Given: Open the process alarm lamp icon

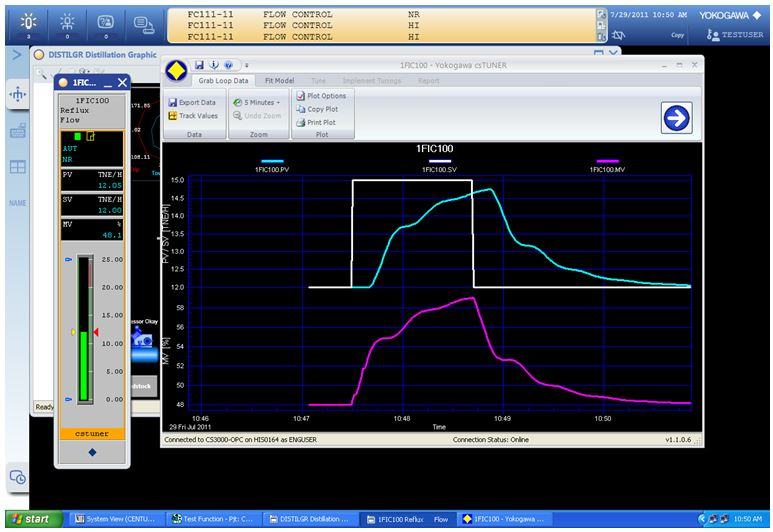Looking at the screenshot, I should pyautogui.click(x=28, y=23).
